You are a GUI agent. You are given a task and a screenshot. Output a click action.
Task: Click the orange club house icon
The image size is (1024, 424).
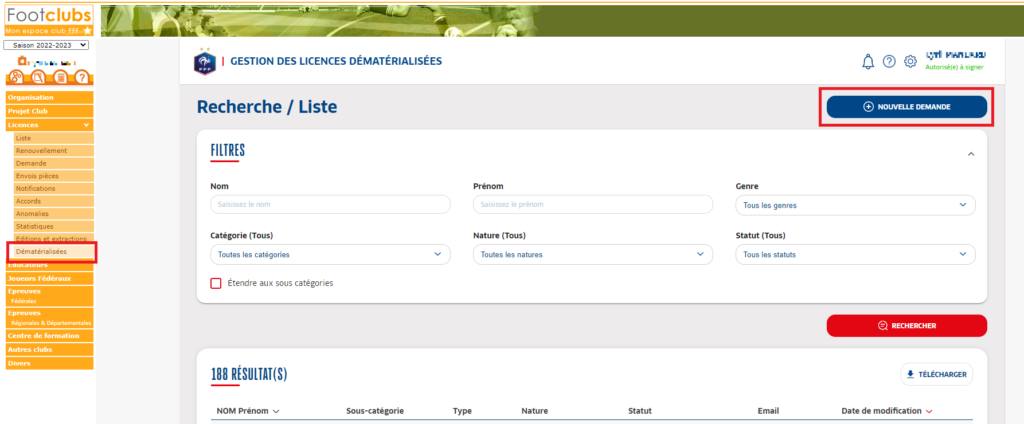pos(23,61)
